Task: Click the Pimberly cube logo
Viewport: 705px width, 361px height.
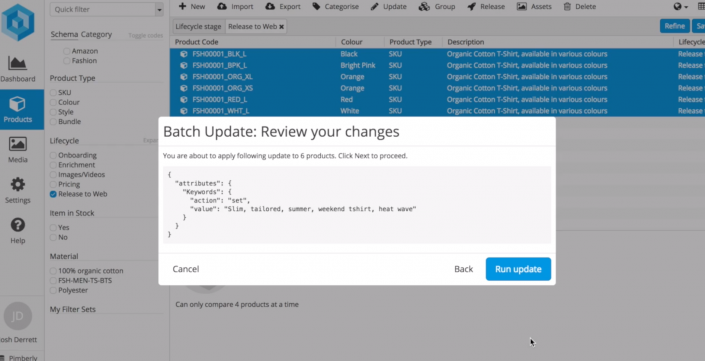Action: (18, 22)
